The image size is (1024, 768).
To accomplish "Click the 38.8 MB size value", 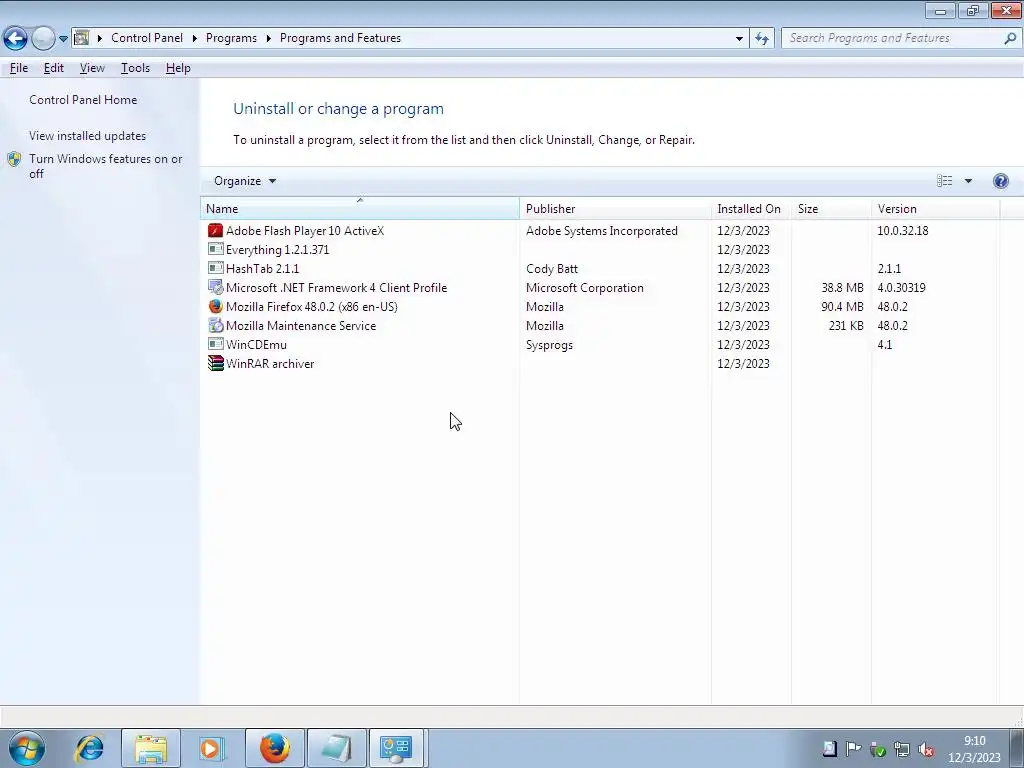I will [x=842, y=287].
